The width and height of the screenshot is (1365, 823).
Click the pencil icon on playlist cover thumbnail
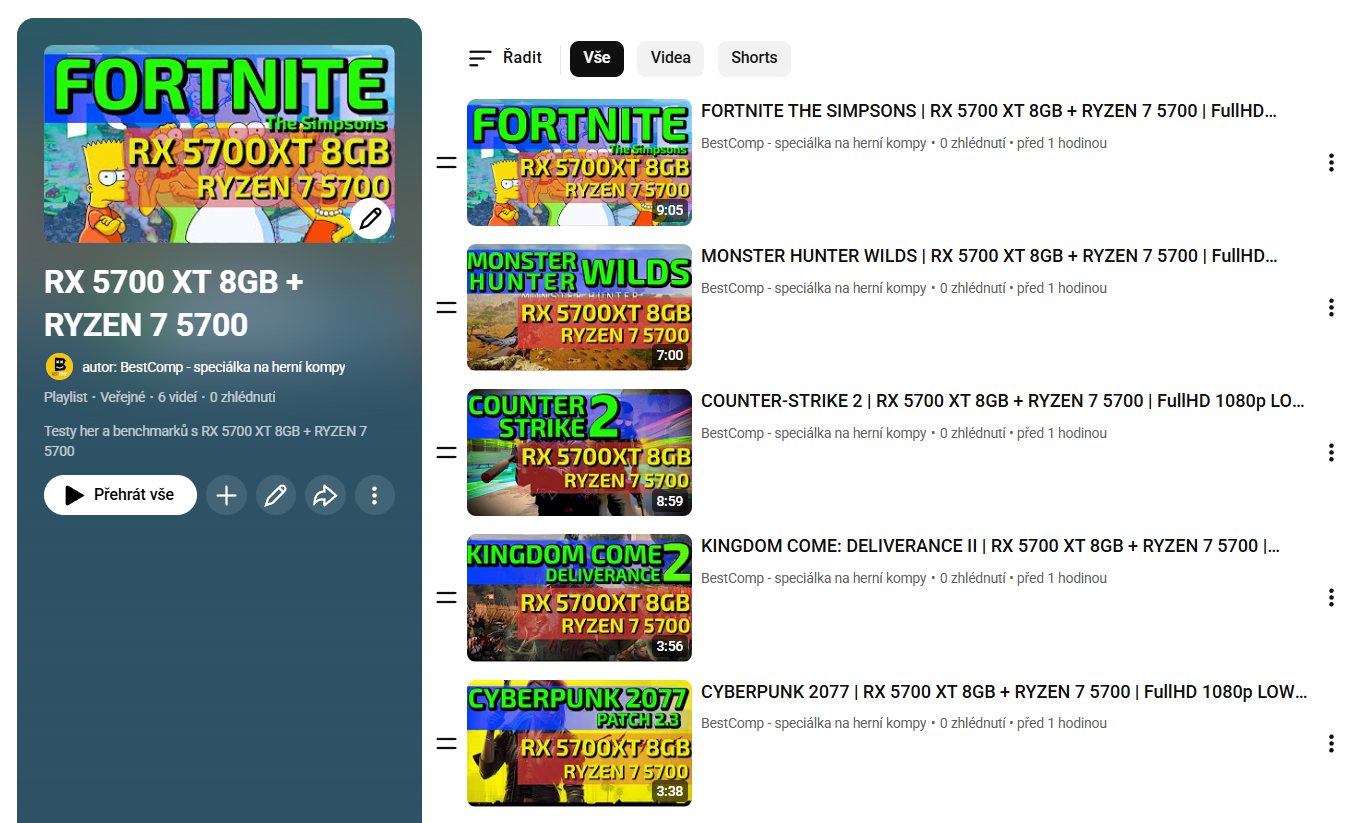[x=370, y=218]
